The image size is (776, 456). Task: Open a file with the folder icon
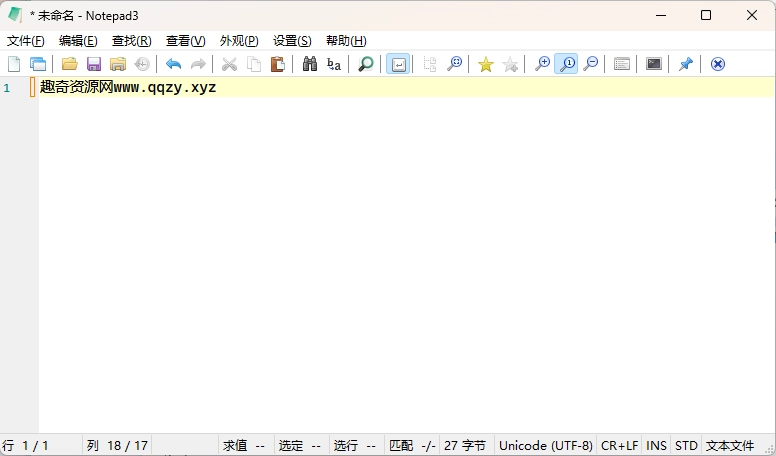69,64
